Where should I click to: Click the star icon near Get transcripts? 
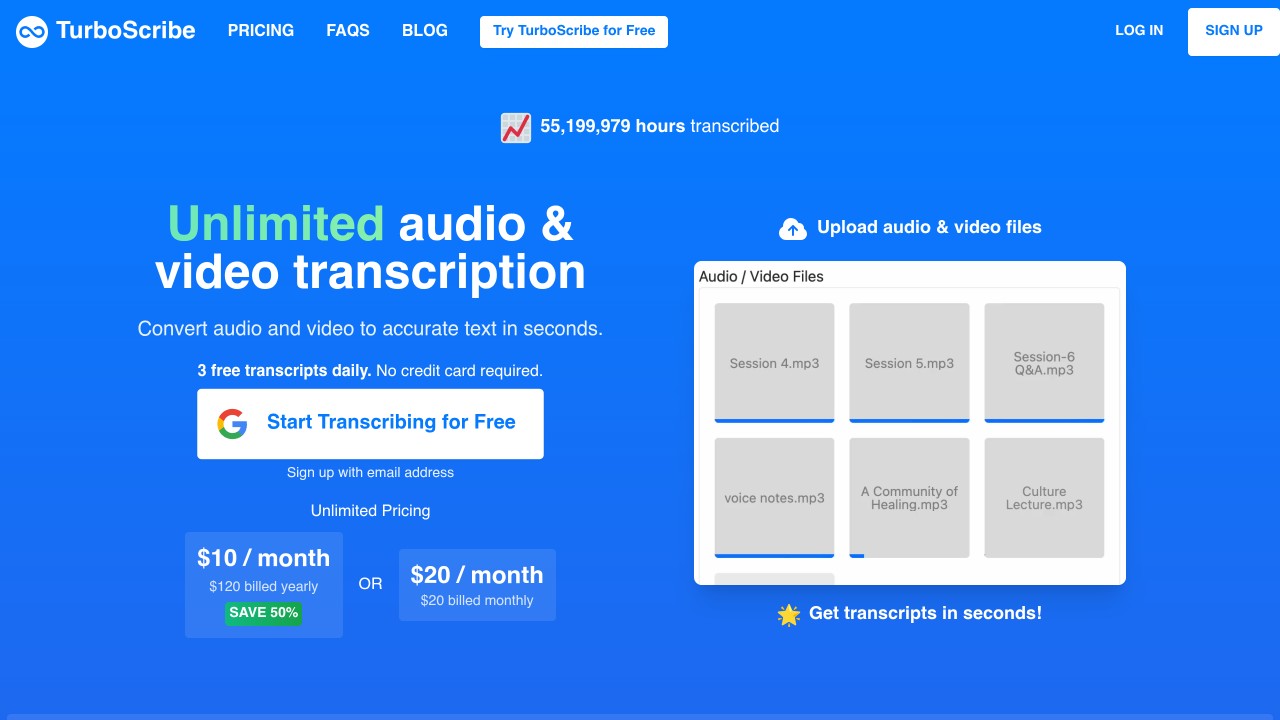[789, 614]
